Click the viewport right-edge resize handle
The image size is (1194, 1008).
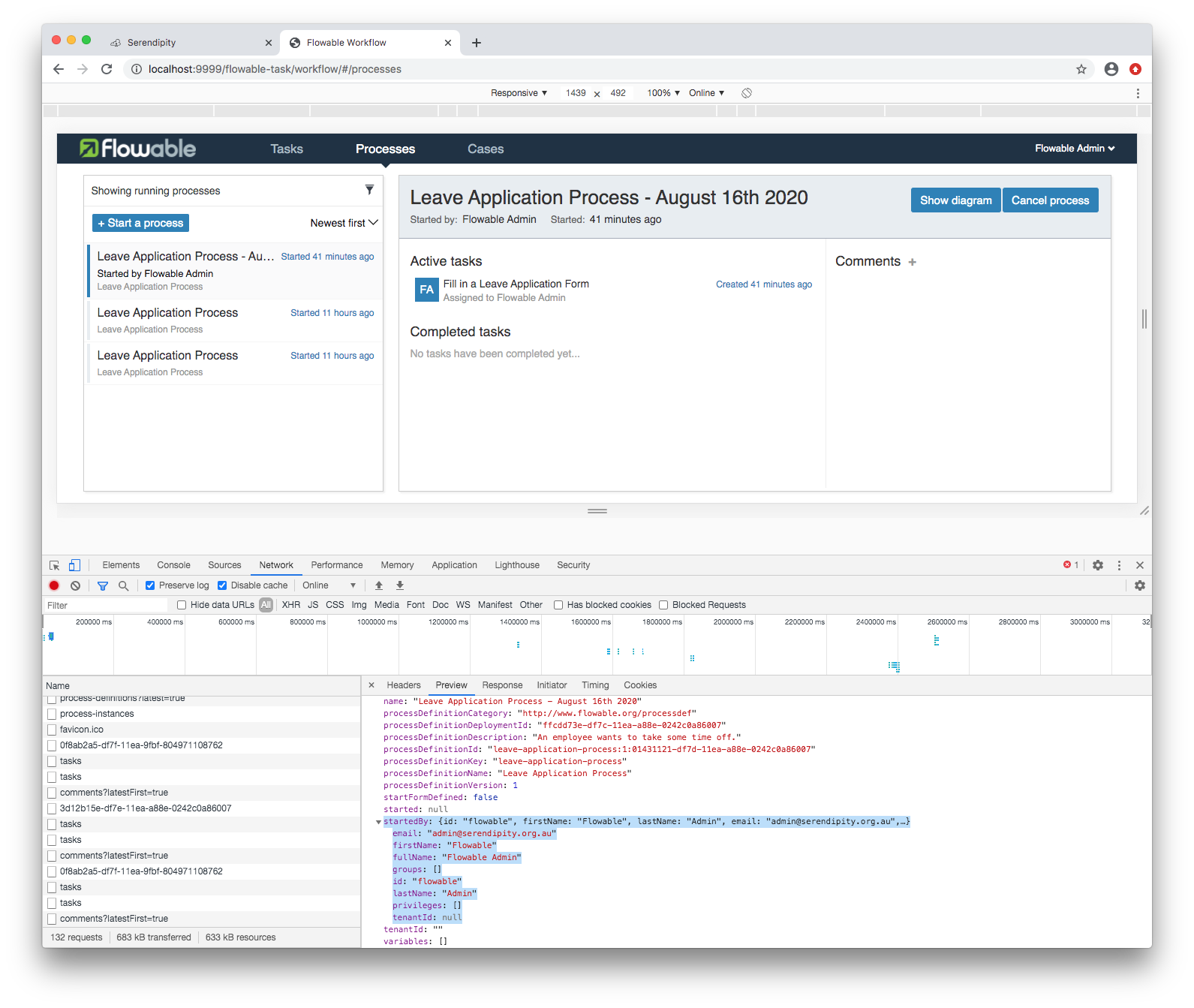[x=1144, y=319]
